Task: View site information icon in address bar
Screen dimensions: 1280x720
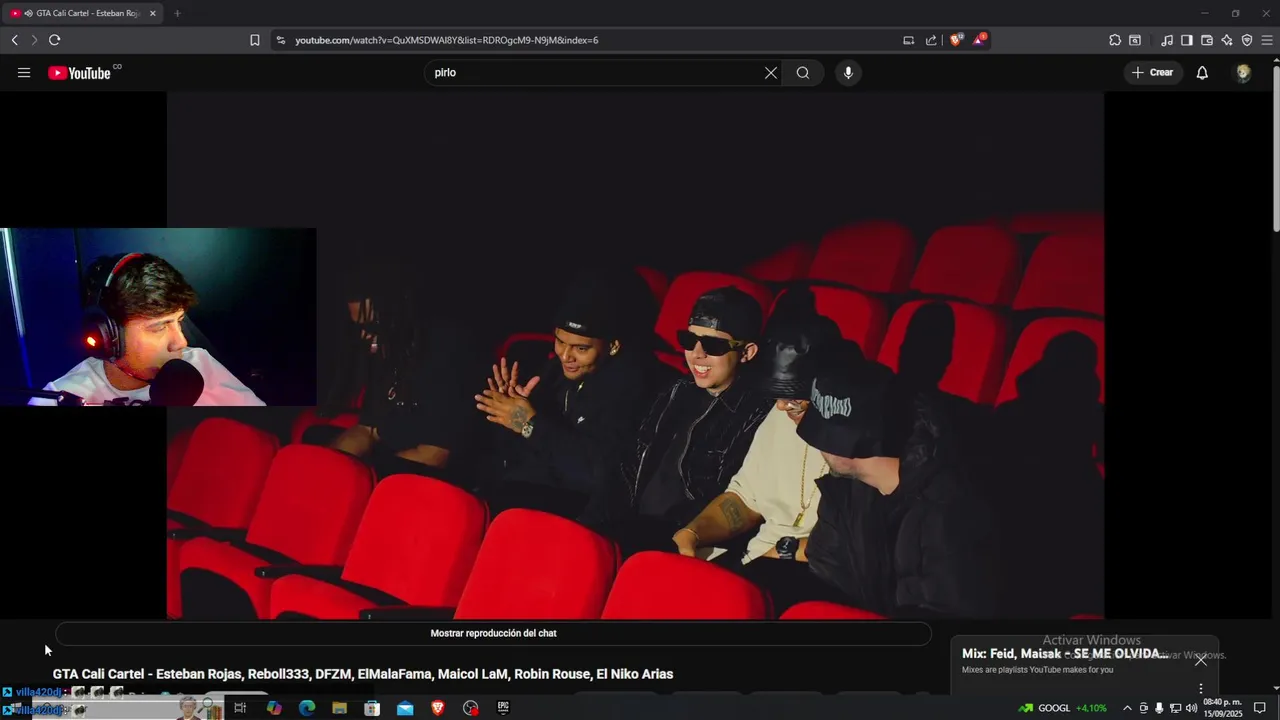Action: click(x=281, y=40)
